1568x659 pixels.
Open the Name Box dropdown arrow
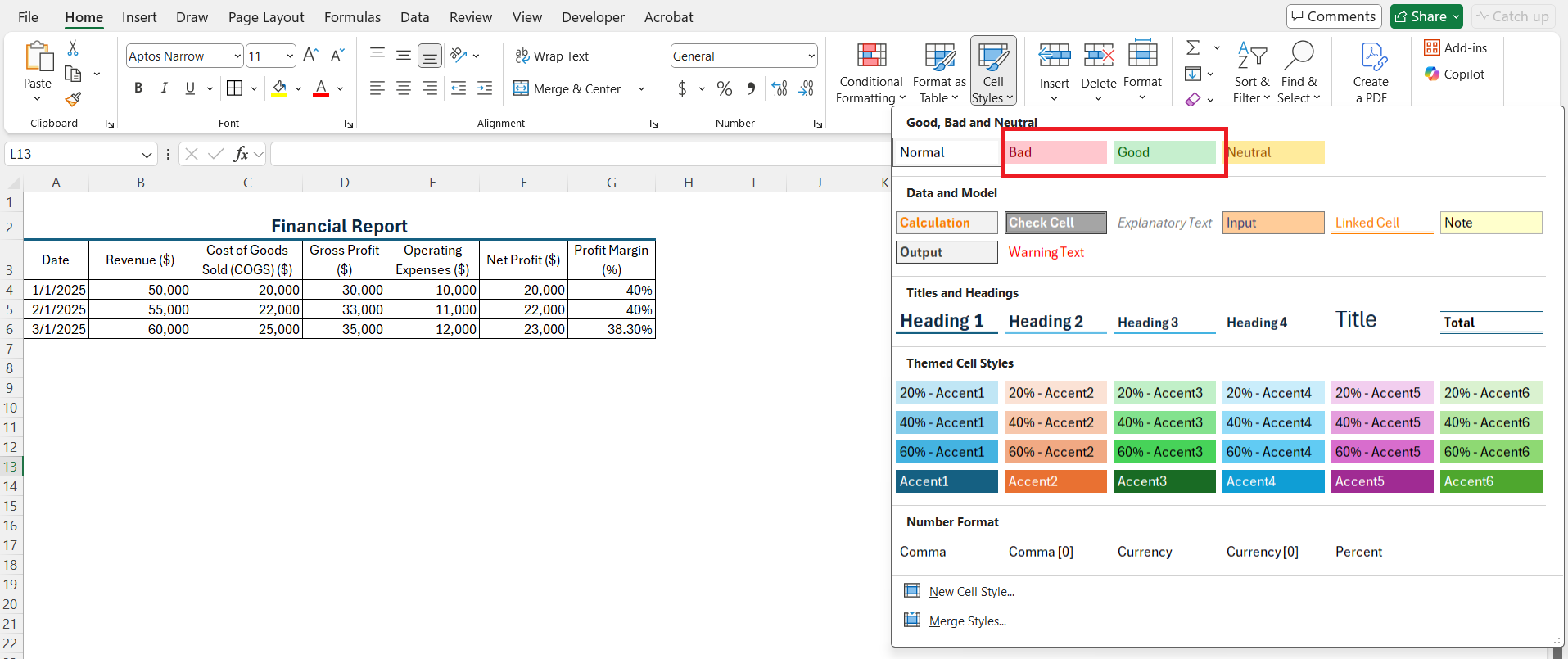pos(147,154)
